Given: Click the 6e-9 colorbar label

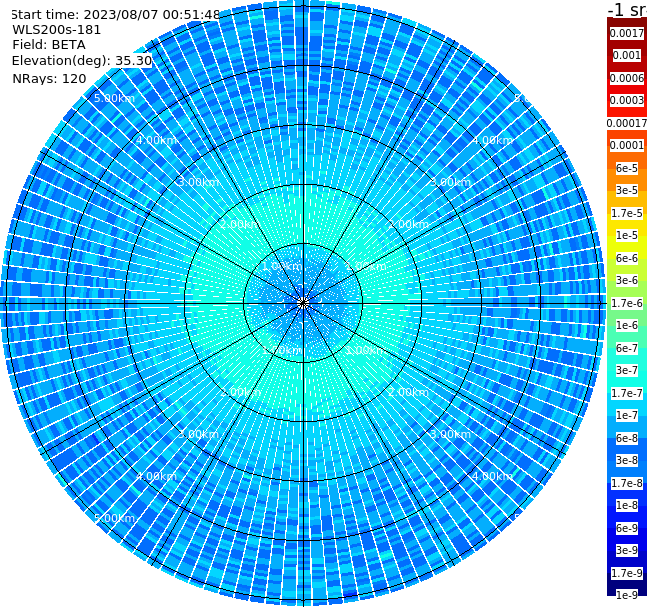Looking at the screenshot, I should click(627, 528).
